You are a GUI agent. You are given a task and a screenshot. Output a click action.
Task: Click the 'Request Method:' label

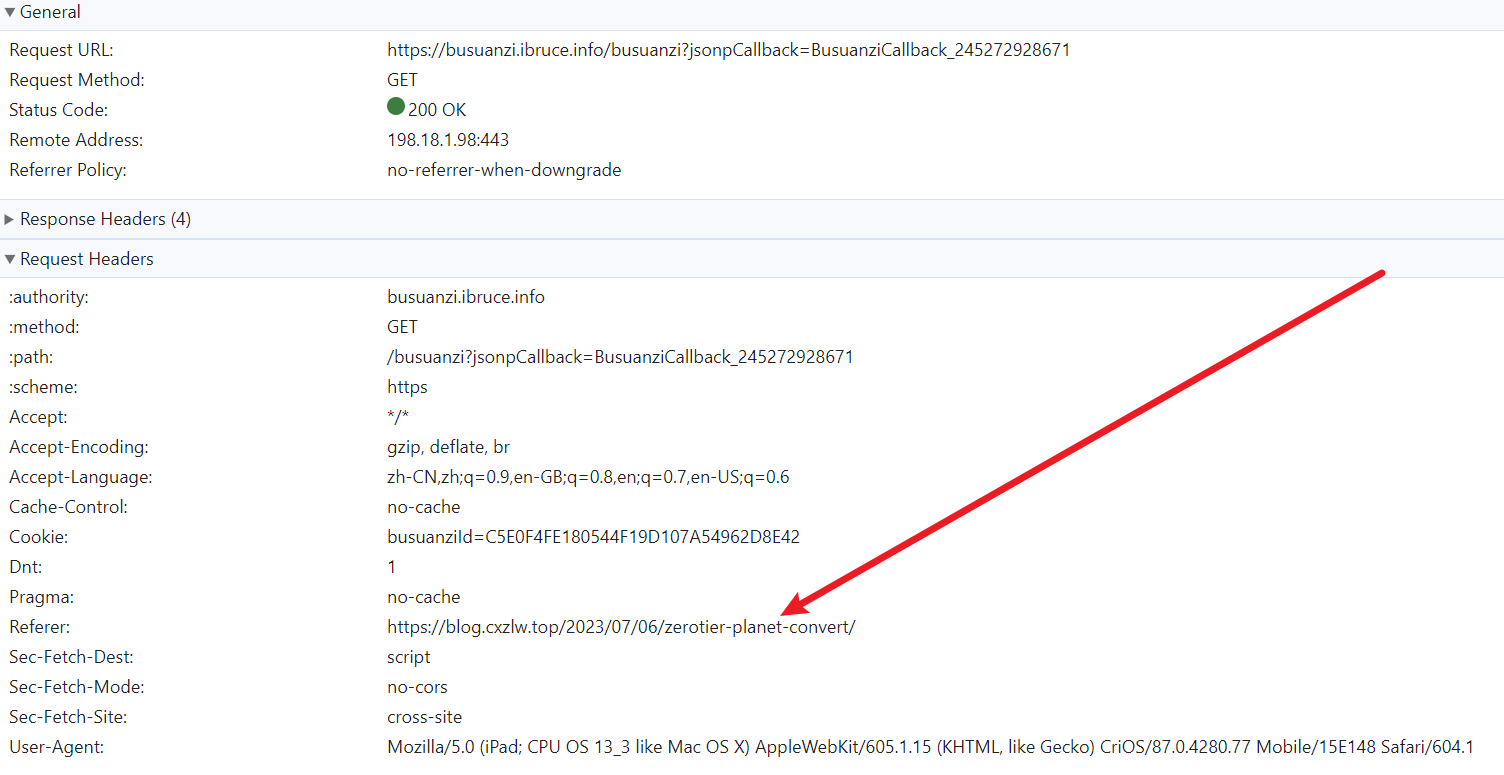point(77,80)
